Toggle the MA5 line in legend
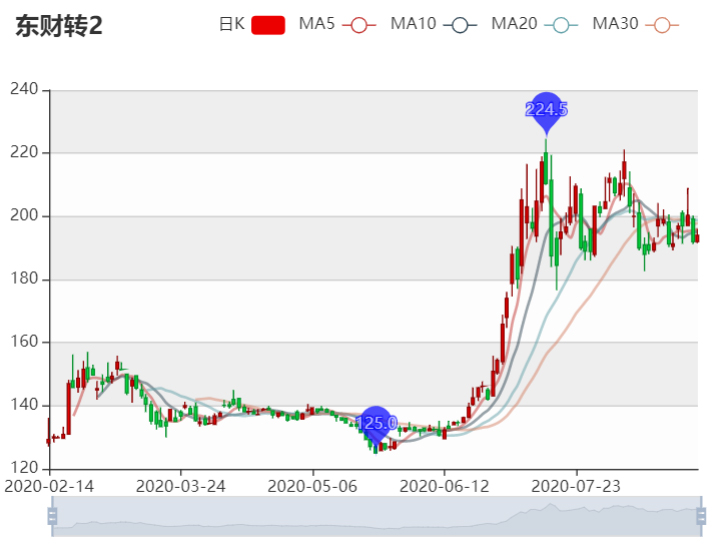 tap(337, 25)
